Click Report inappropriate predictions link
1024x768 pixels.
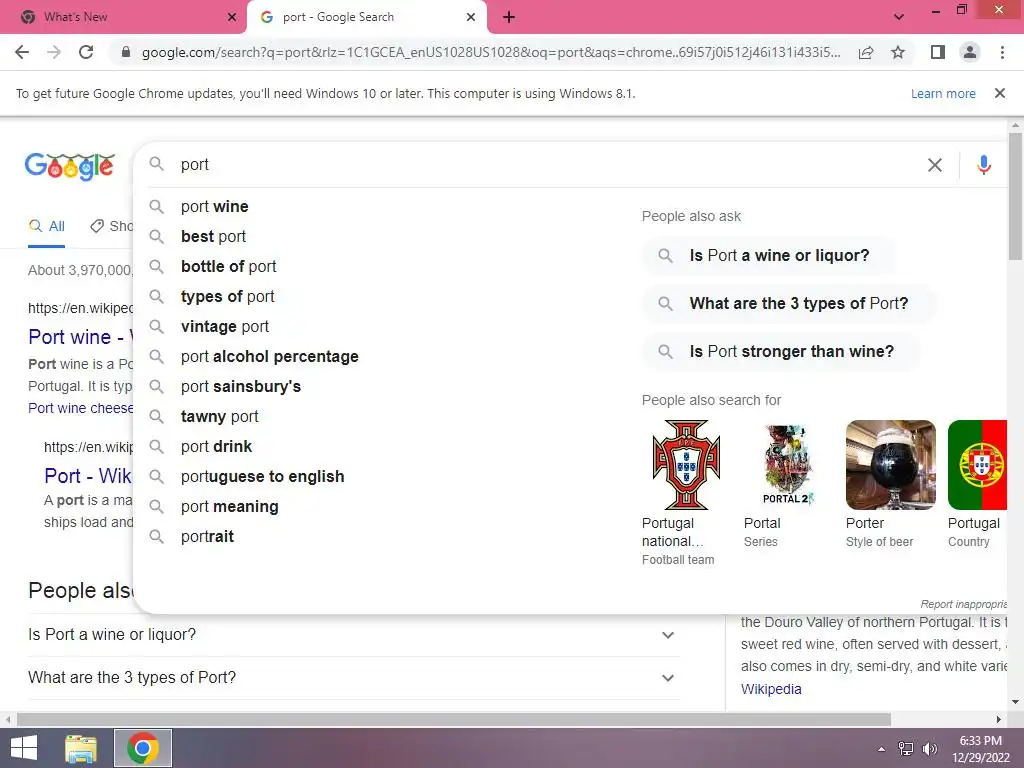(963, 604)
